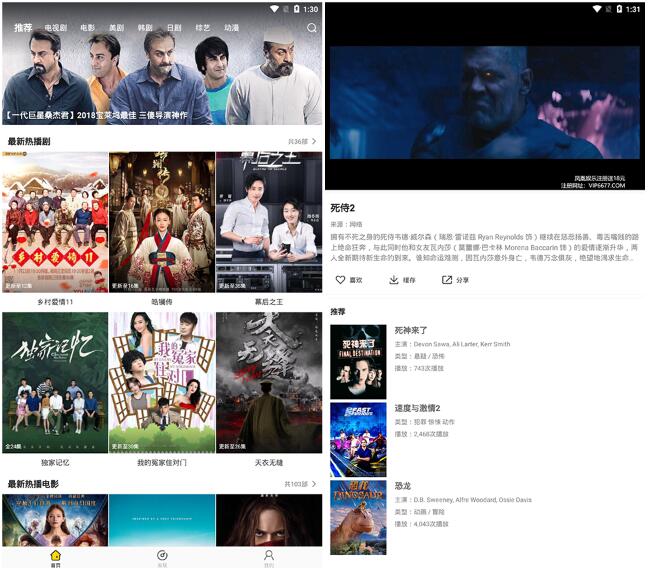Expand 共103部 chevron for 最新热播电影
The height and width of the screenshot is (568, 648).
click(x=314, y=484)
